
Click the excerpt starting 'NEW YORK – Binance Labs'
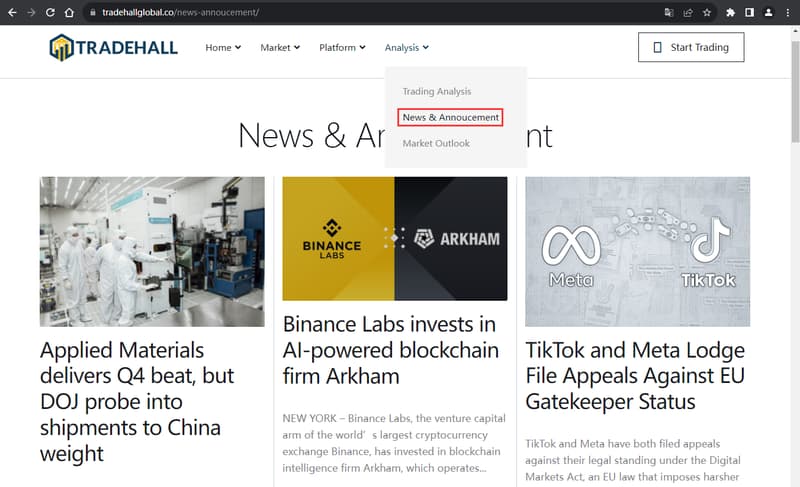click(394, 443)
